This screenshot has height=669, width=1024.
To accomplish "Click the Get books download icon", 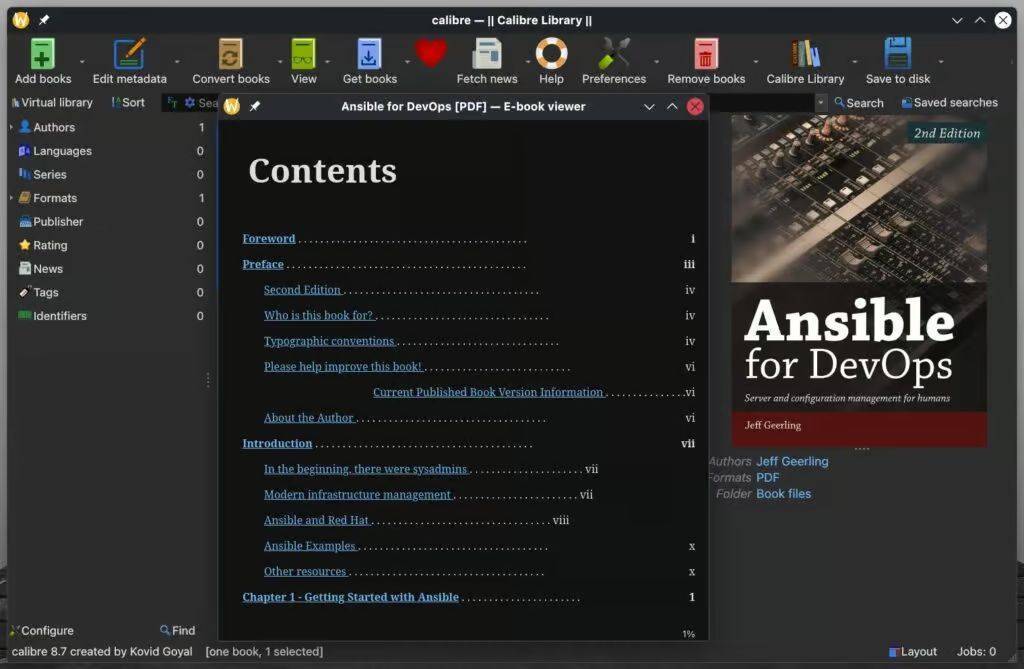I will (x=369, y=54).
